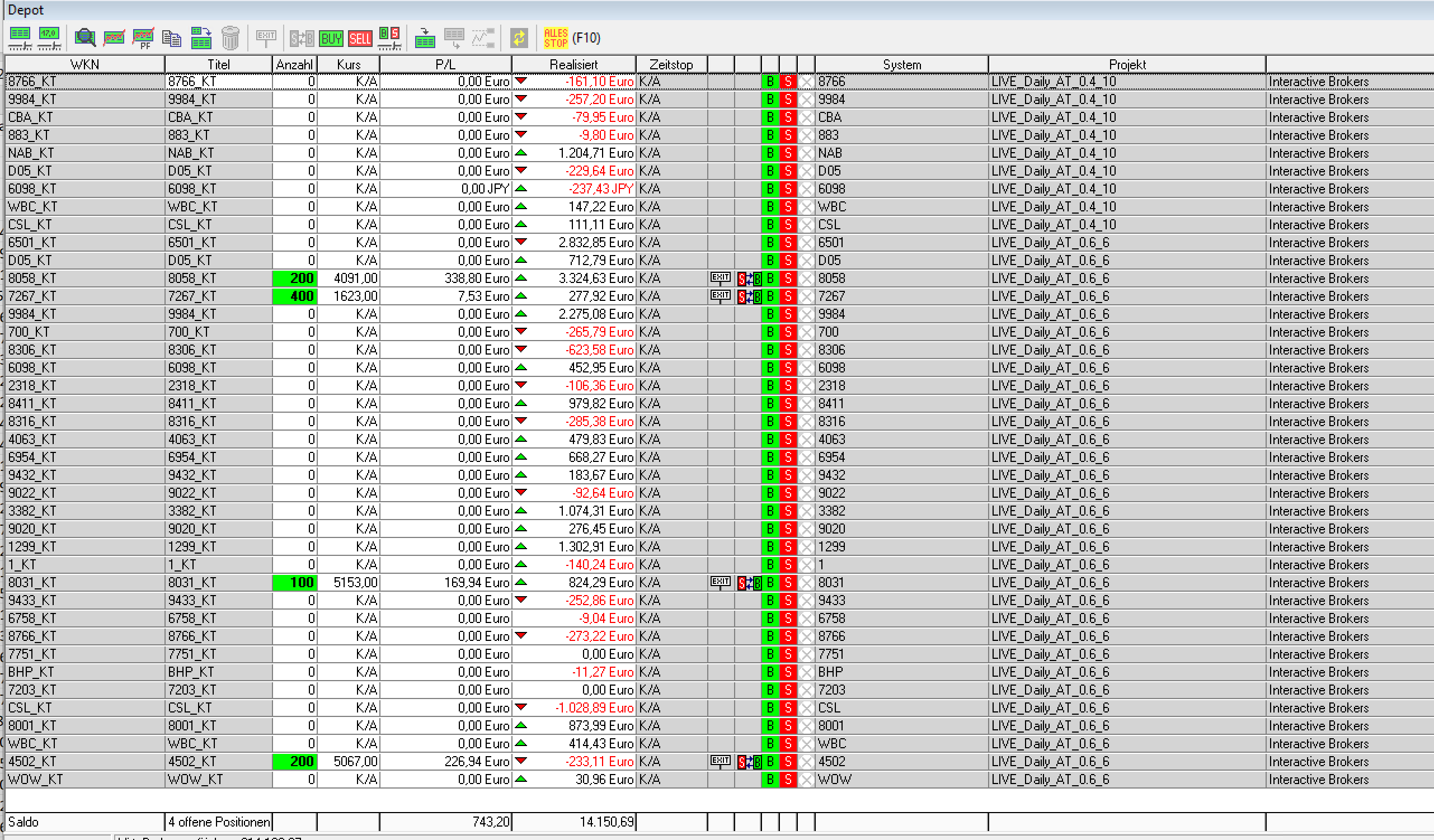Screen dimensions: 1434x840
Task: Click the import into table arrow icon
Action: click(425, 39)
